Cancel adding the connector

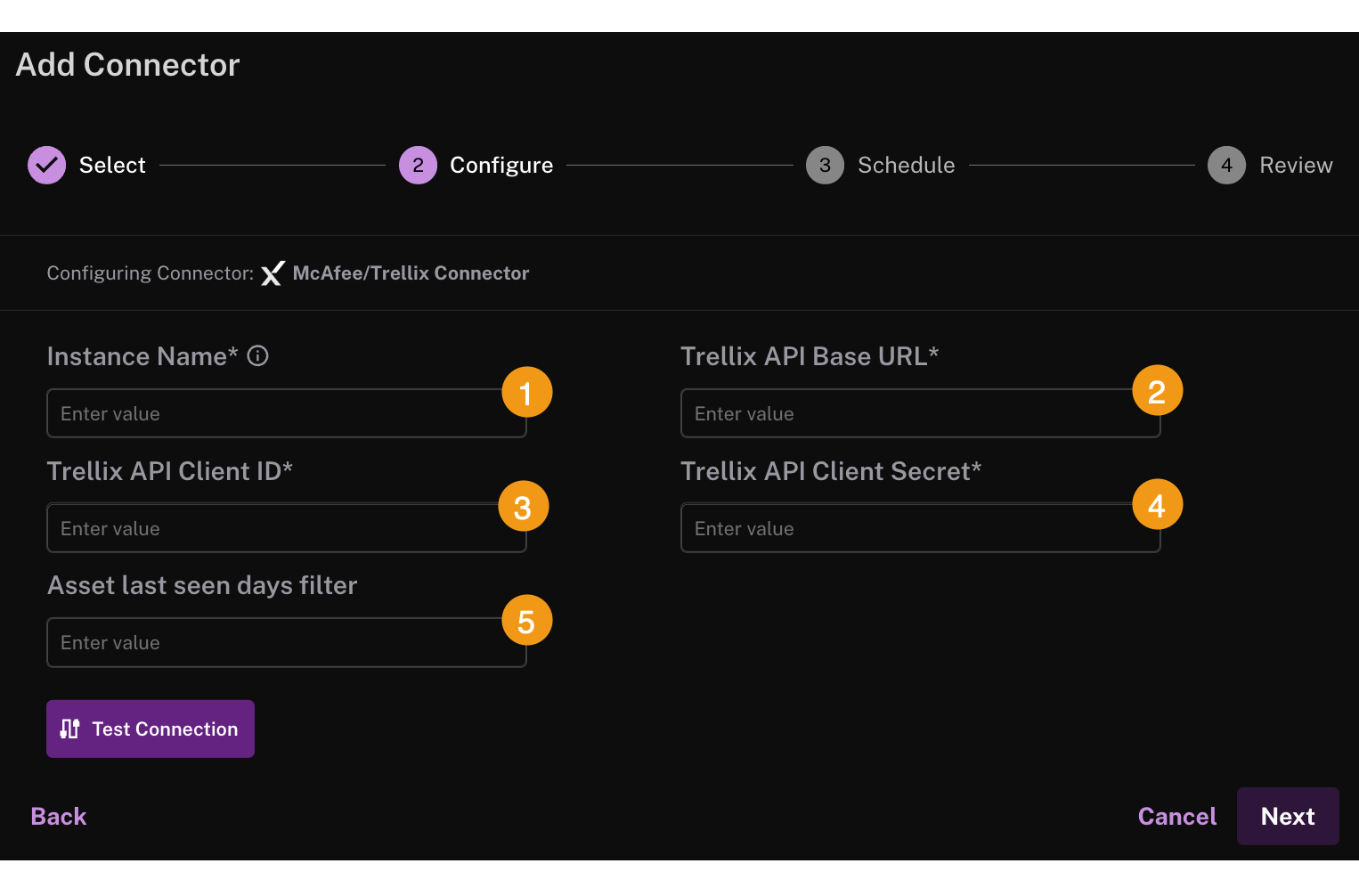(1177, 816)
